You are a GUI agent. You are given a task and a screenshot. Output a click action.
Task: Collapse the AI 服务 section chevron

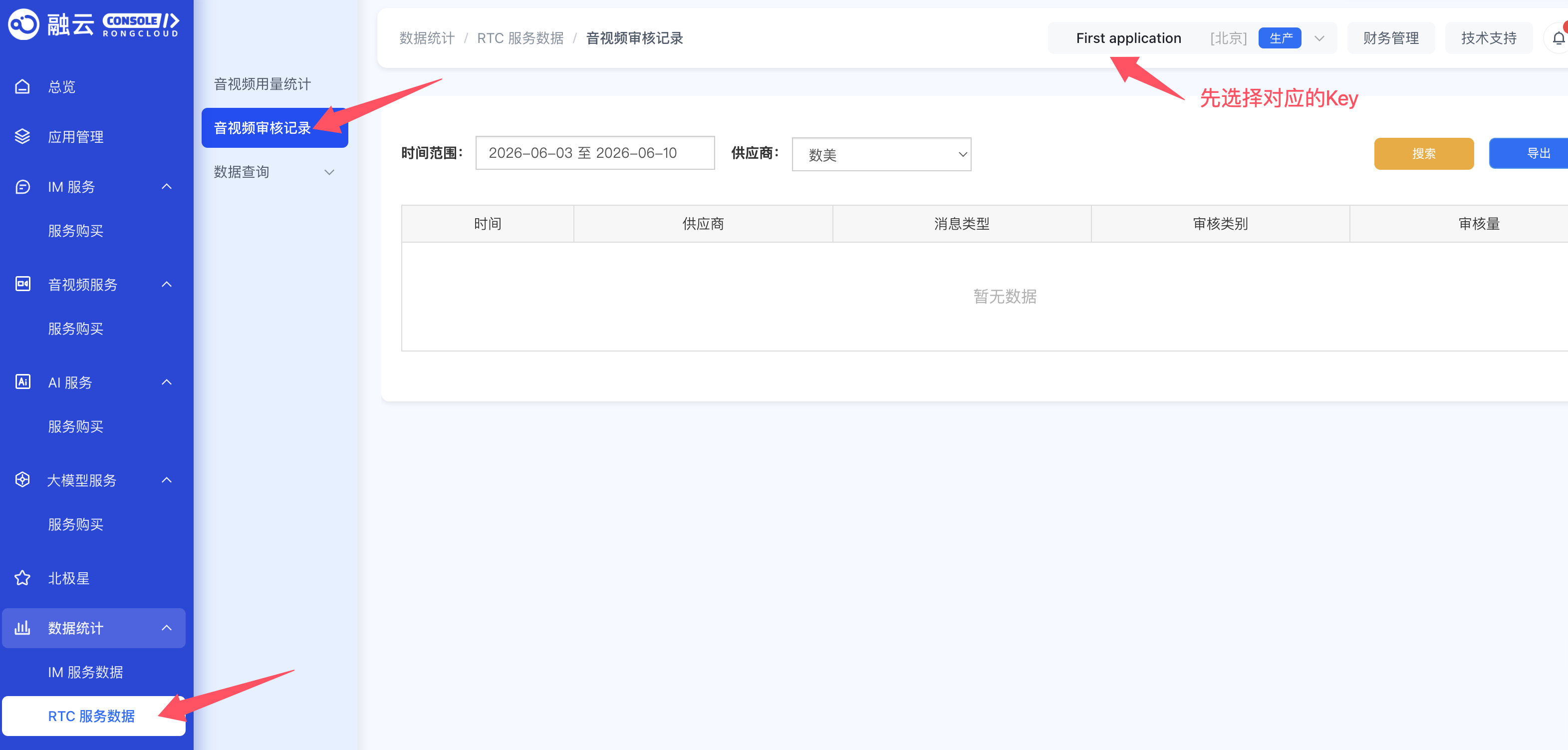pos(167,382)
